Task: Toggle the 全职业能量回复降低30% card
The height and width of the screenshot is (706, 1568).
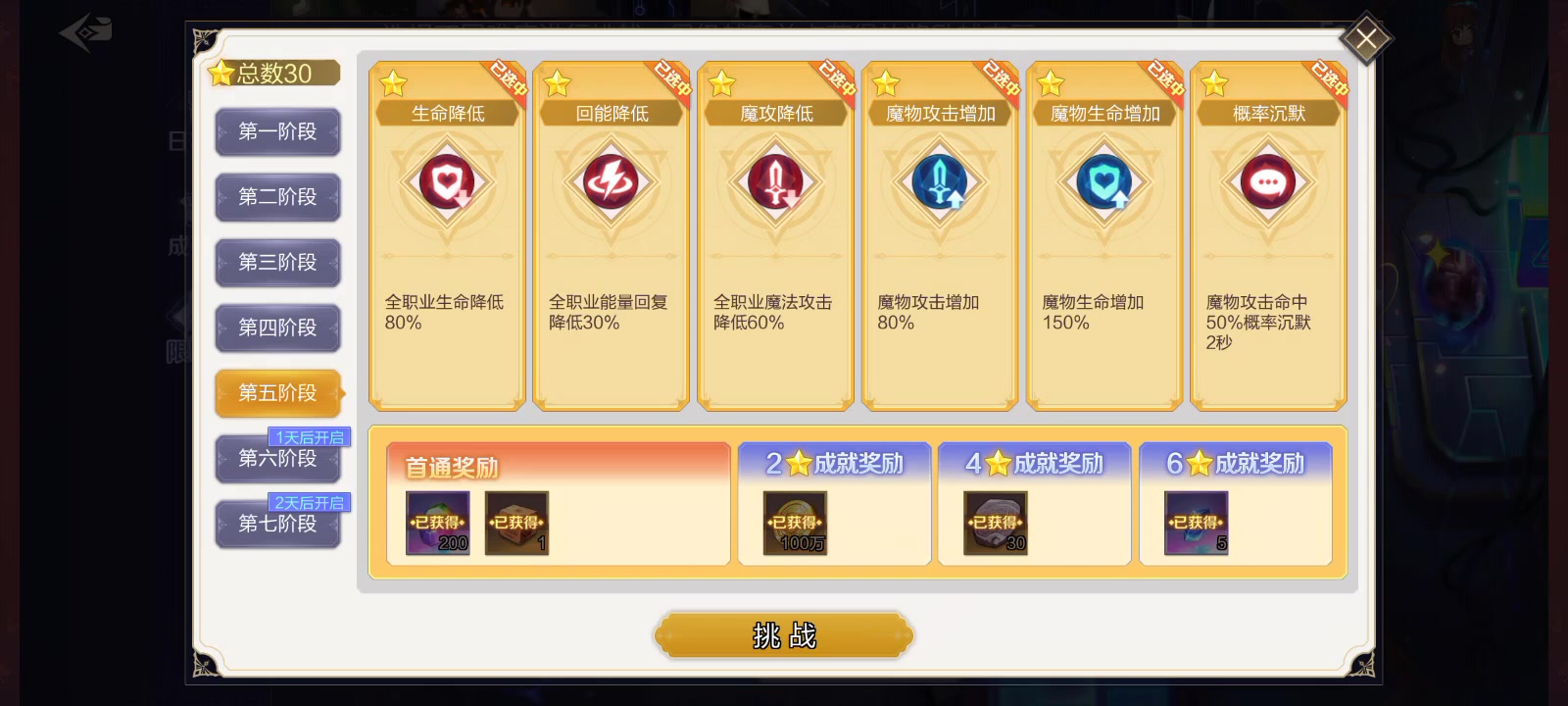Action: pos(611,235)
